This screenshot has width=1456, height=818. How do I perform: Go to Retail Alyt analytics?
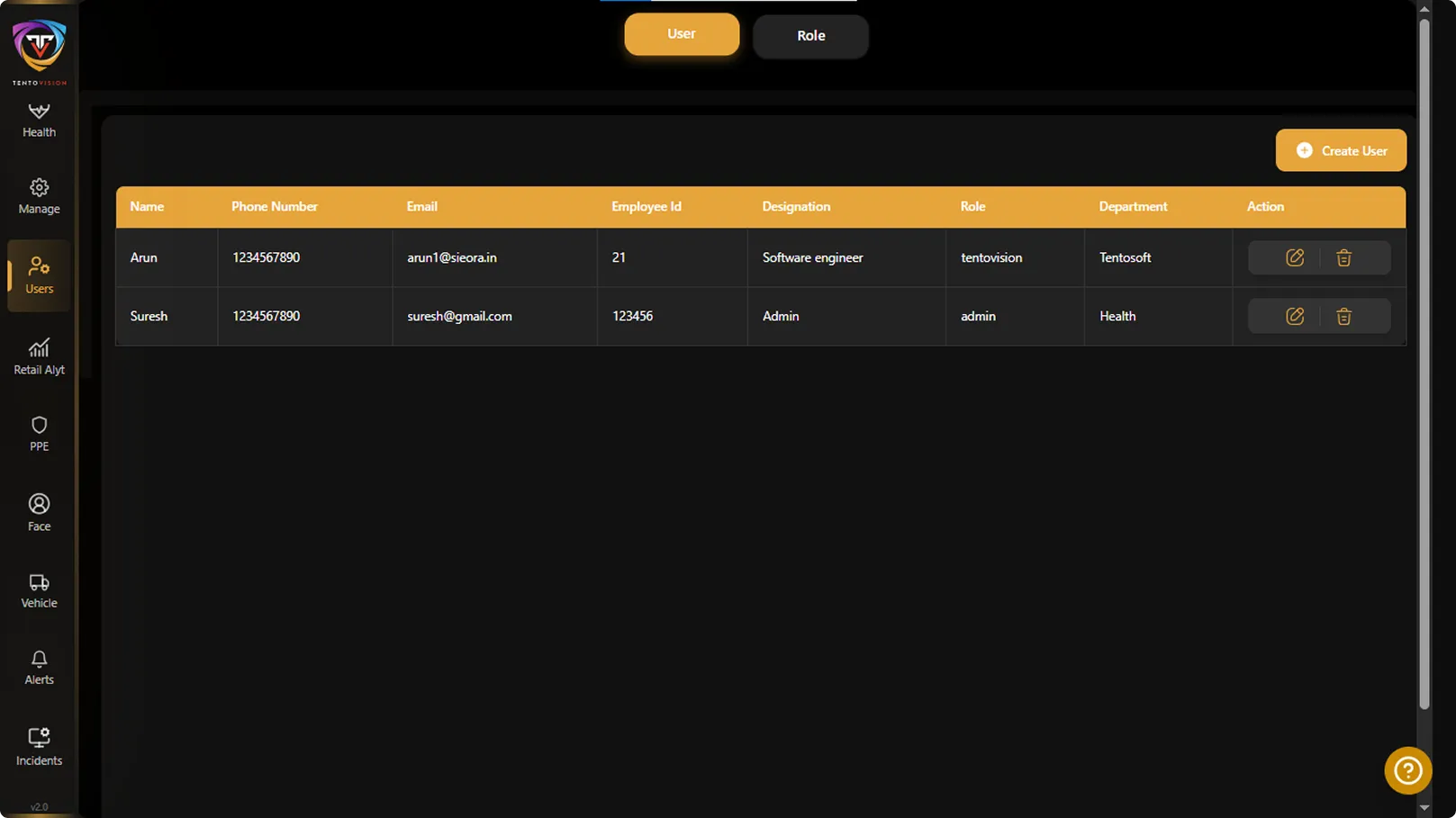(39, 356)
